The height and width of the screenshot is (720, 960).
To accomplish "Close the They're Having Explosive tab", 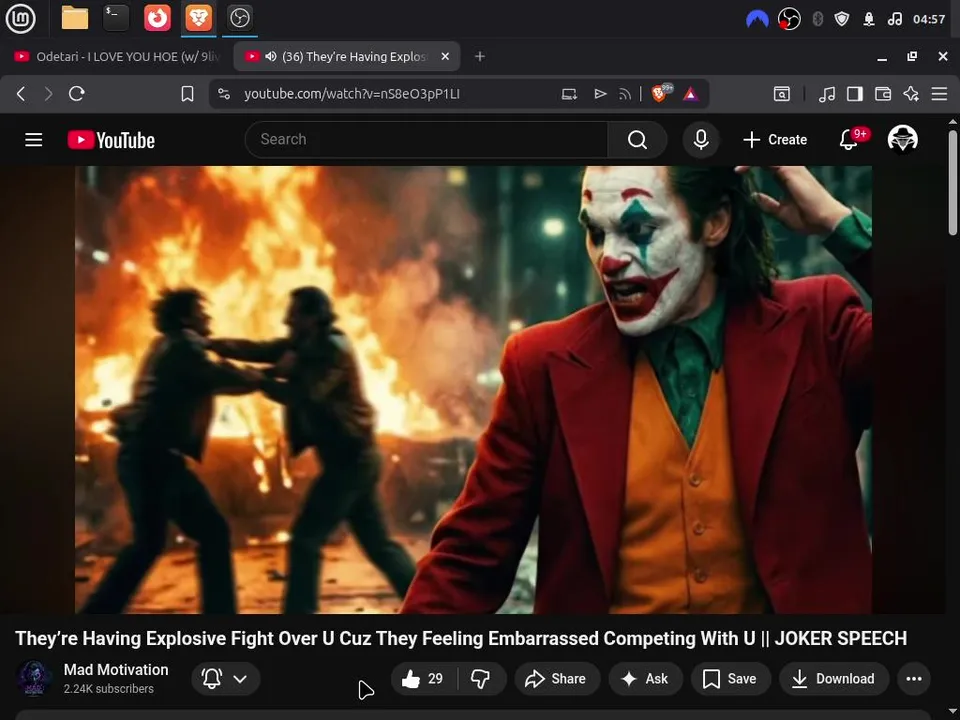I will click(445, 56).
